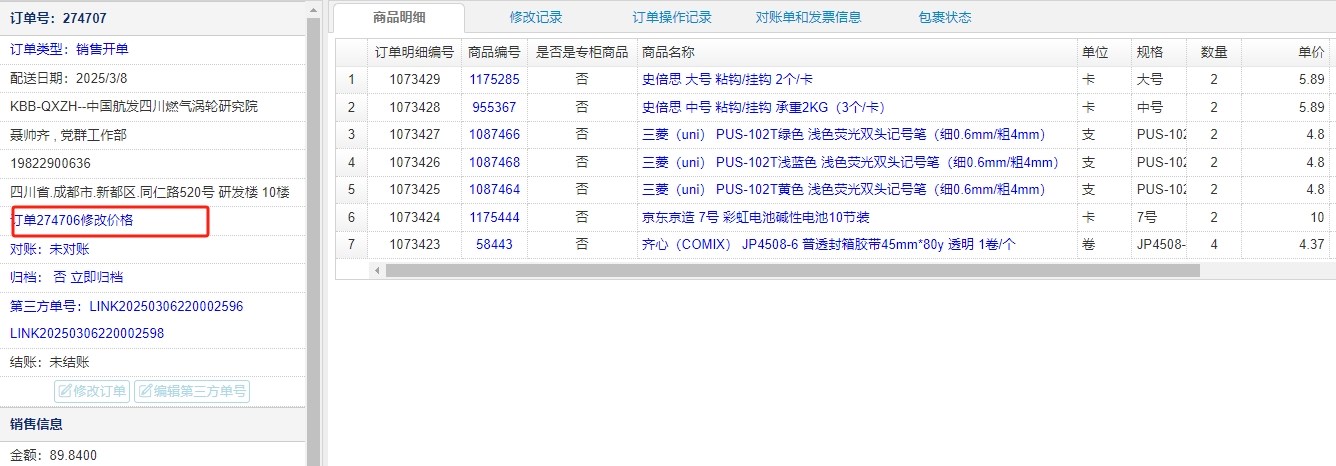
Task: Click third-party number LINK20250306220002598
Action: (87, 333)
